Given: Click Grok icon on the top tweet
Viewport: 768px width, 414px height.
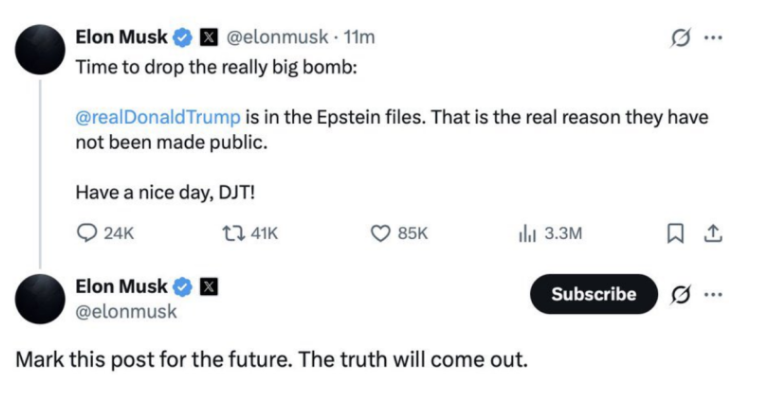Looking at the screenshot, I should click(680, 38).
